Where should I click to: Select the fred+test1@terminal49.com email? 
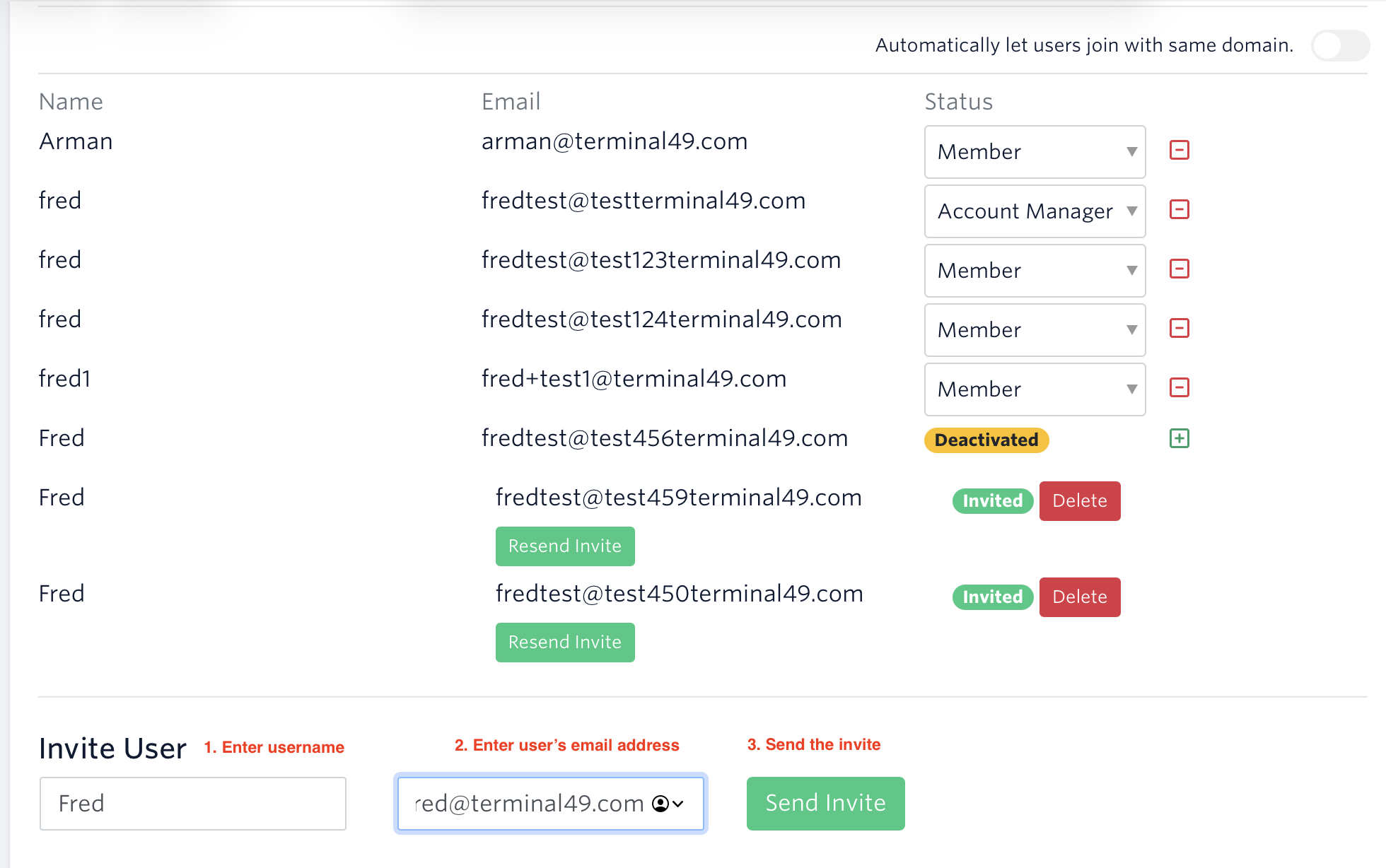tap(634, 379)
